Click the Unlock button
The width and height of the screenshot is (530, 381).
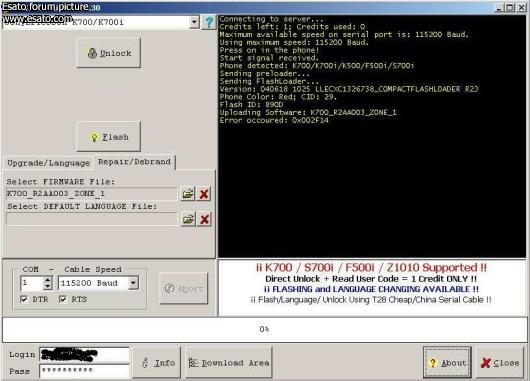pos(109,53)
